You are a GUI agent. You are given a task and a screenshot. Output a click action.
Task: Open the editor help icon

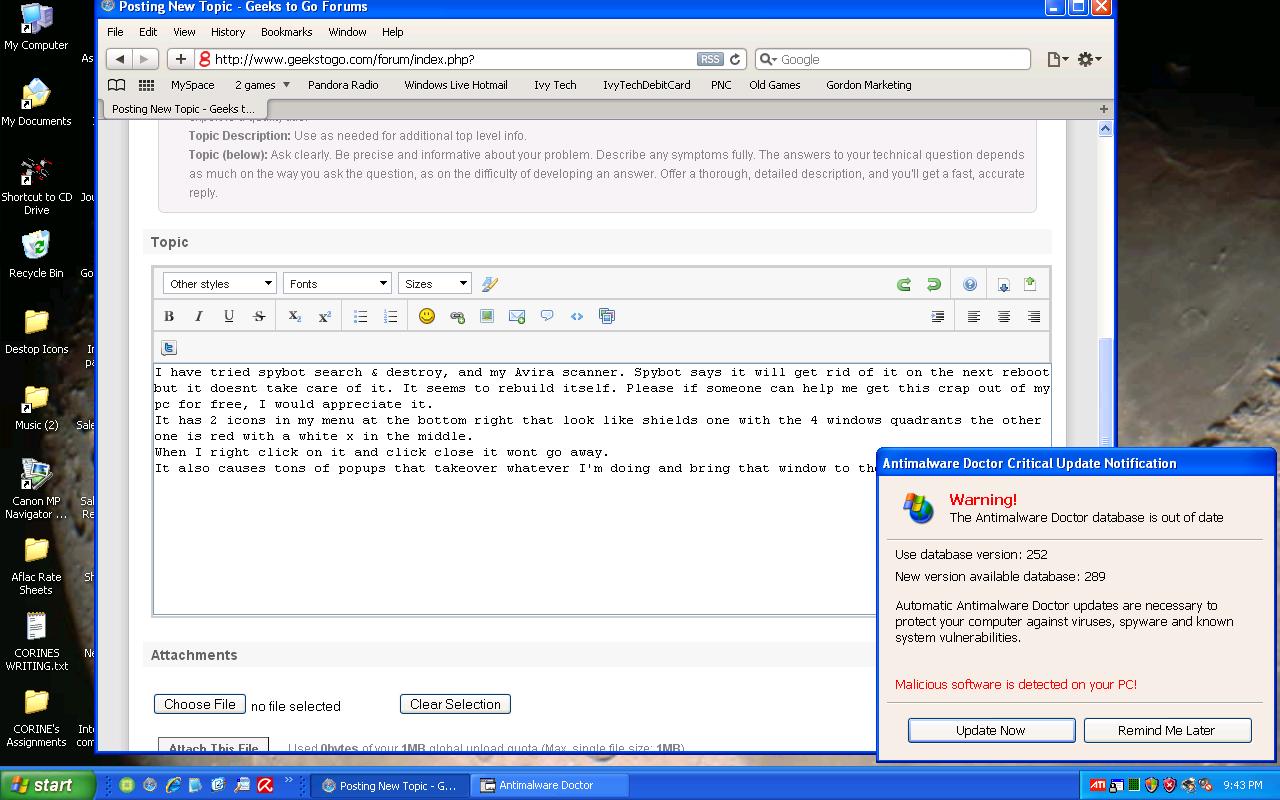pyautogui.click(x=970, y=284)
